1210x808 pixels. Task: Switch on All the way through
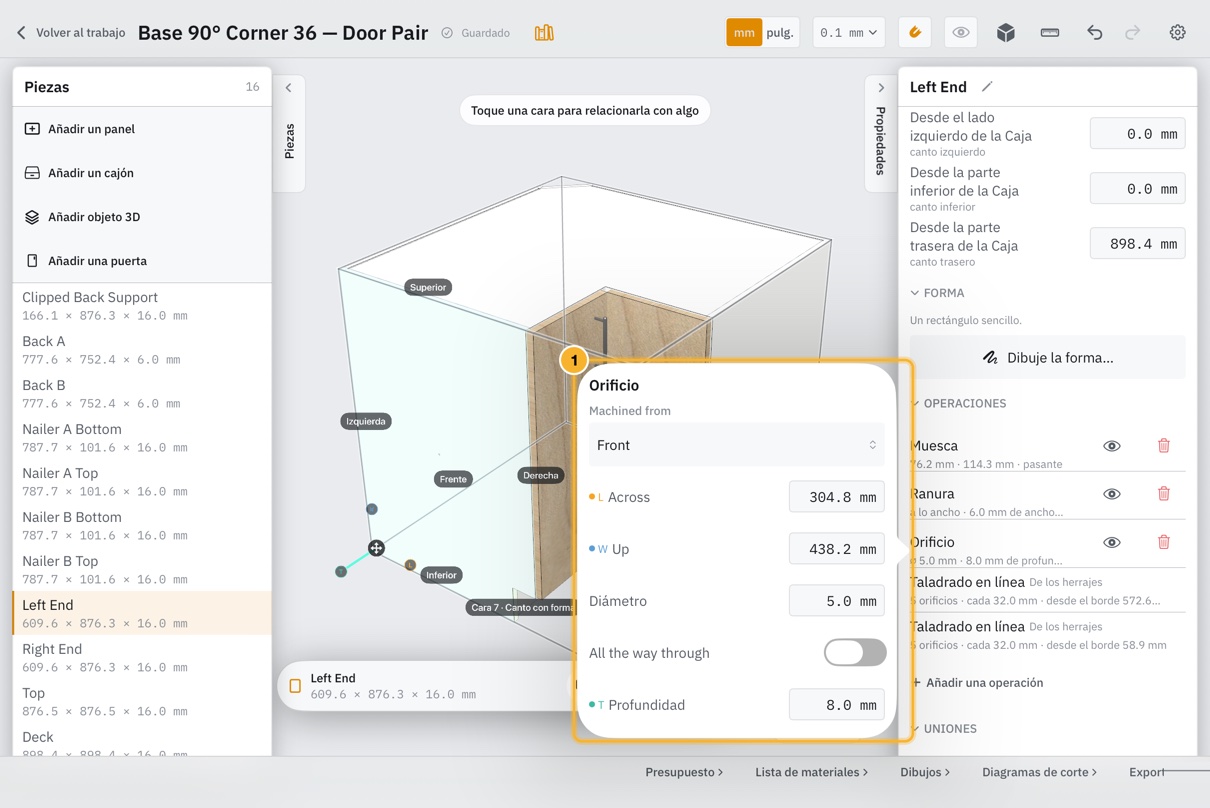coord(855,653)
